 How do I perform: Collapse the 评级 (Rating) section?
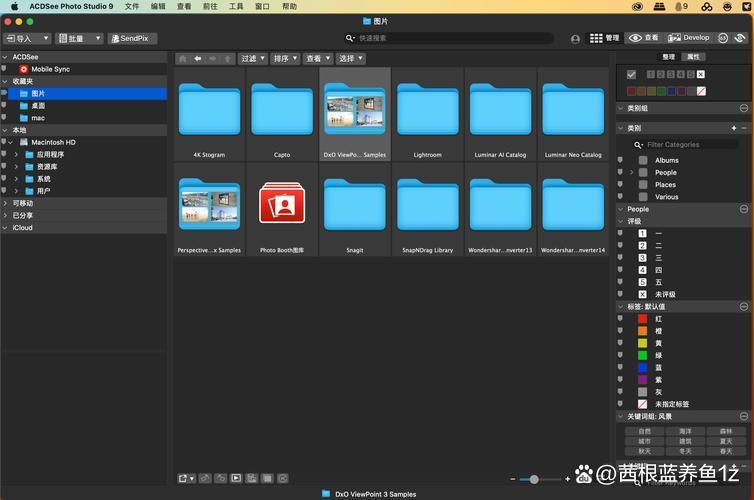coord(620,221)
